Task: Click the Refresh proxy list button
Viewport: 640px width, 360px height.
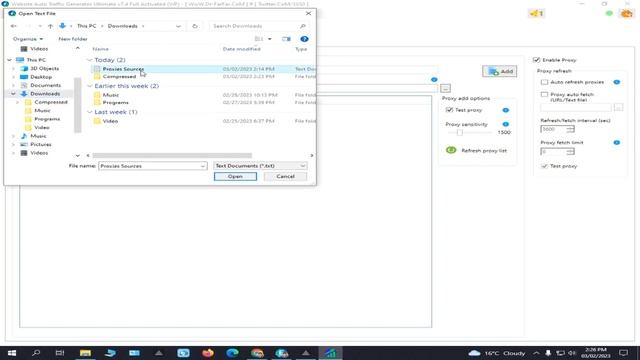Action: tap(476, 151)
